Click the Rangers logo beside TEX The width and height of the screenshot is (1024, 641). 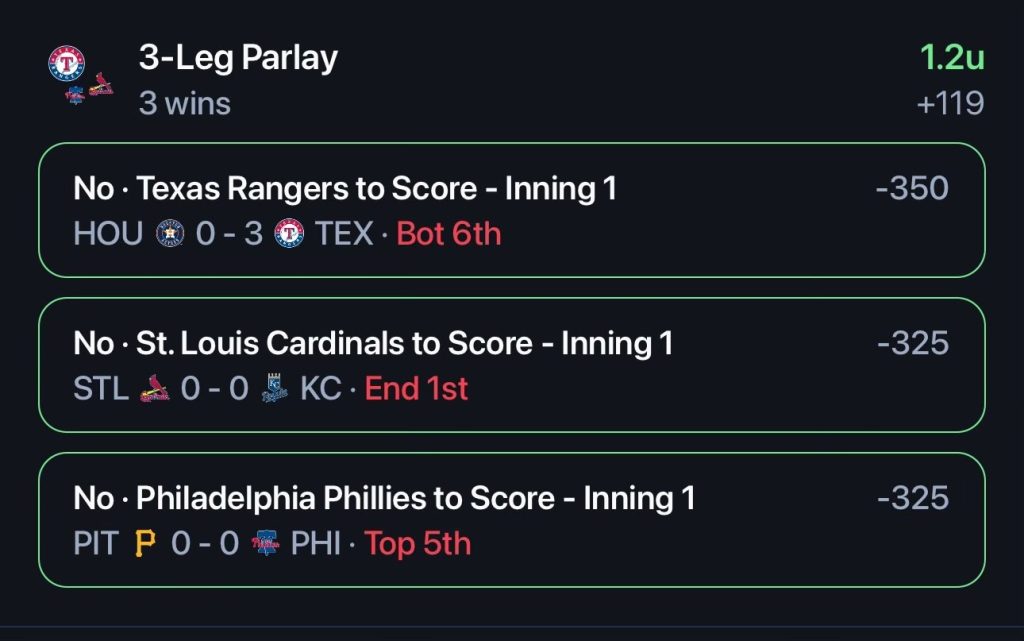tap(289, 234)
